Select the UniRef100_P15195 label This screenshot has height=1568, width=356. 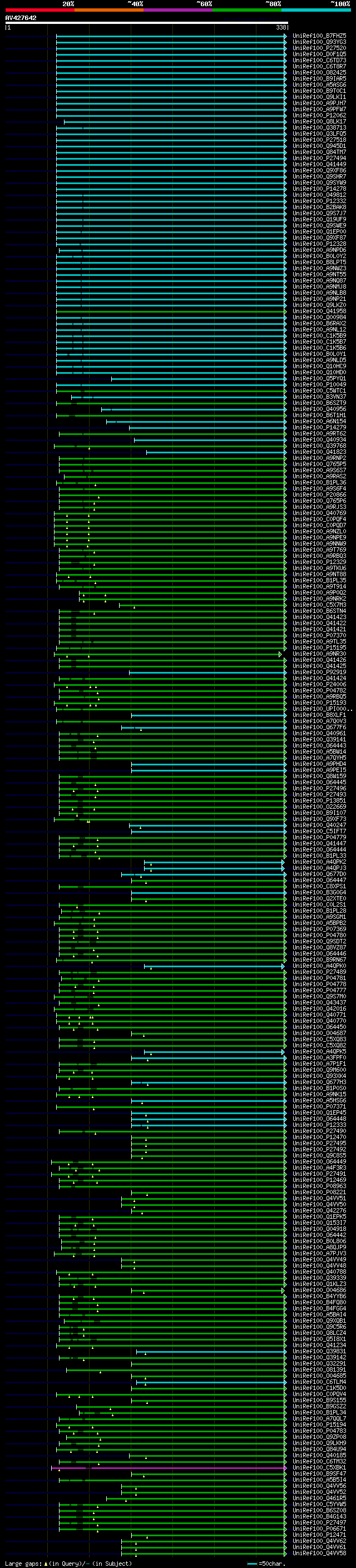319,647
